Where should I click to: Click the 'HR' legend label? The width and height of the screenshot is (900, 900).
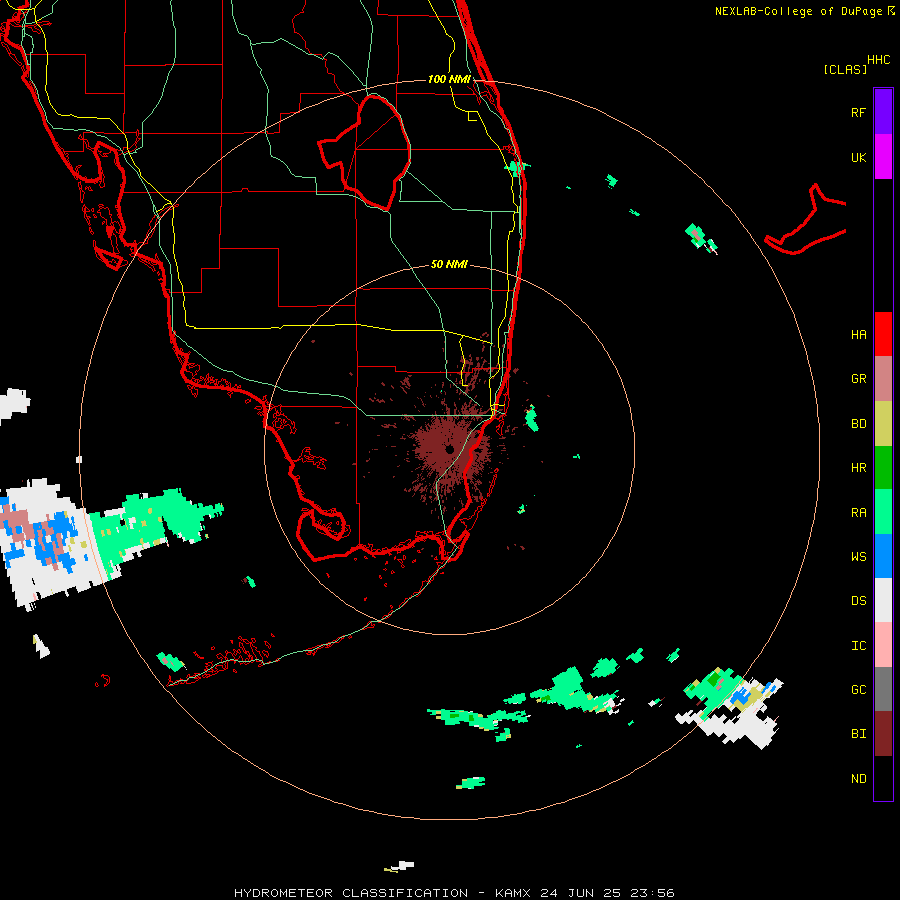[859, 468]
